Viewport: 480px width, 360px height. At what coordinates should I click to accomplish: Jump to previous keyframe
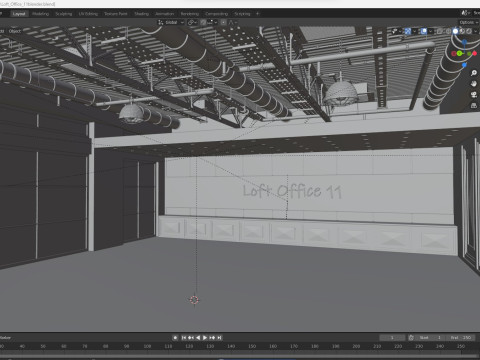(191, 338)
